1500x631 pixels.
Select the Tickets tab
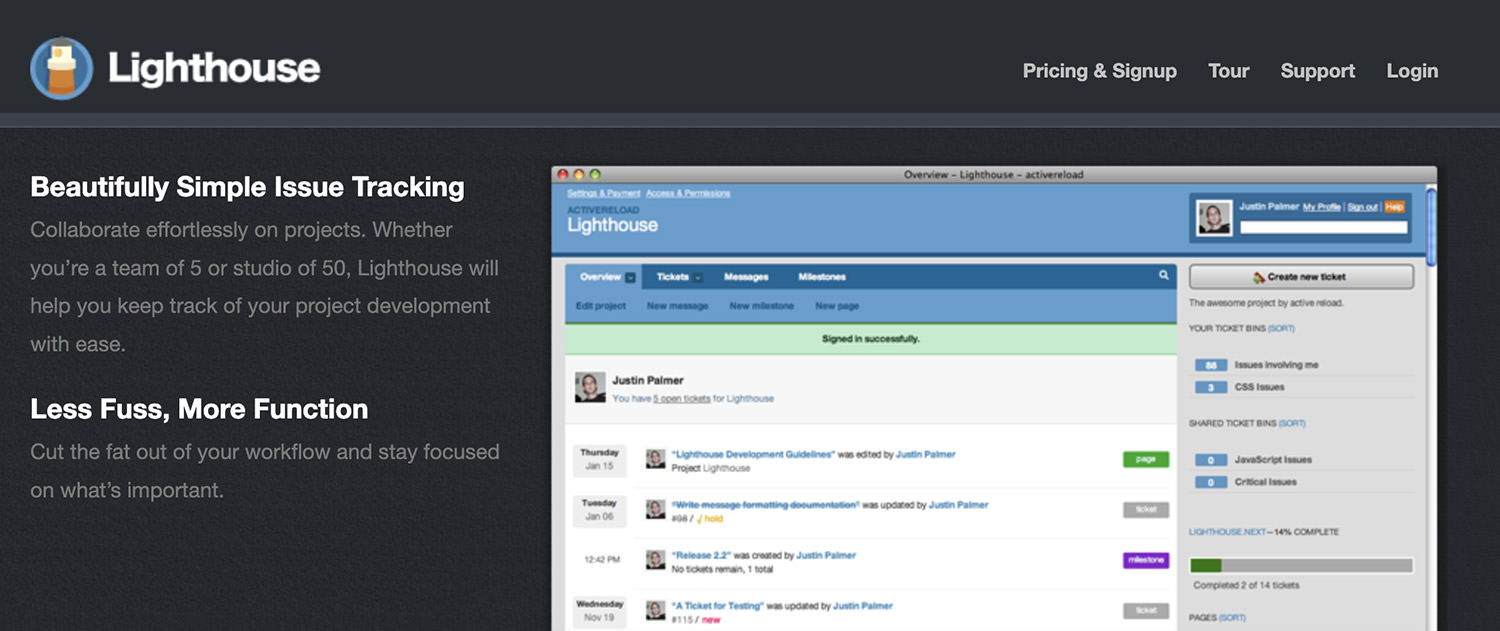pyautogui.click(x=672, y=277)
